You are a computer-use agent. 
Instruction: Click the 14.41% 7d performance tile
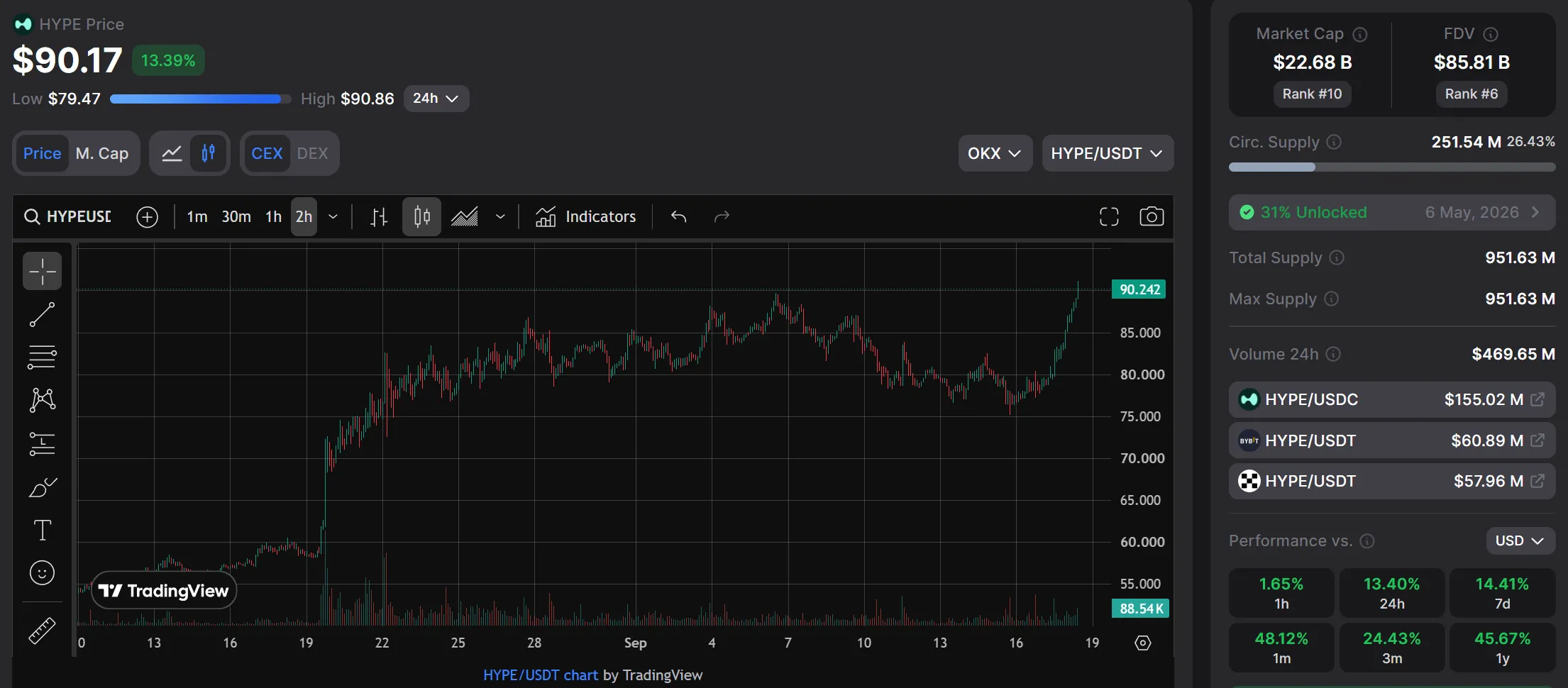pos(1502,593)
